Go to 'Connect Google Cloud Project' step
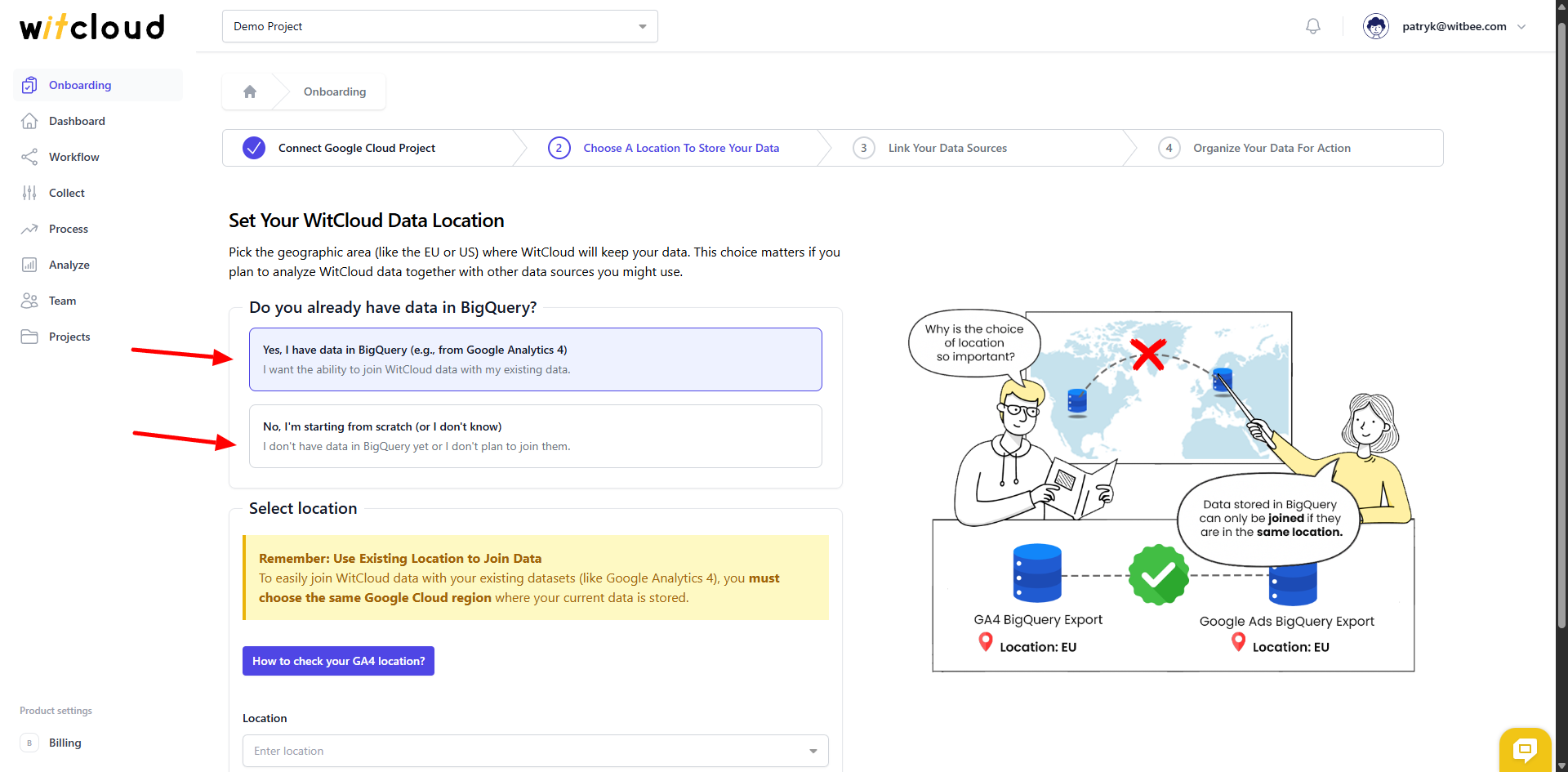 click(357, 148)
